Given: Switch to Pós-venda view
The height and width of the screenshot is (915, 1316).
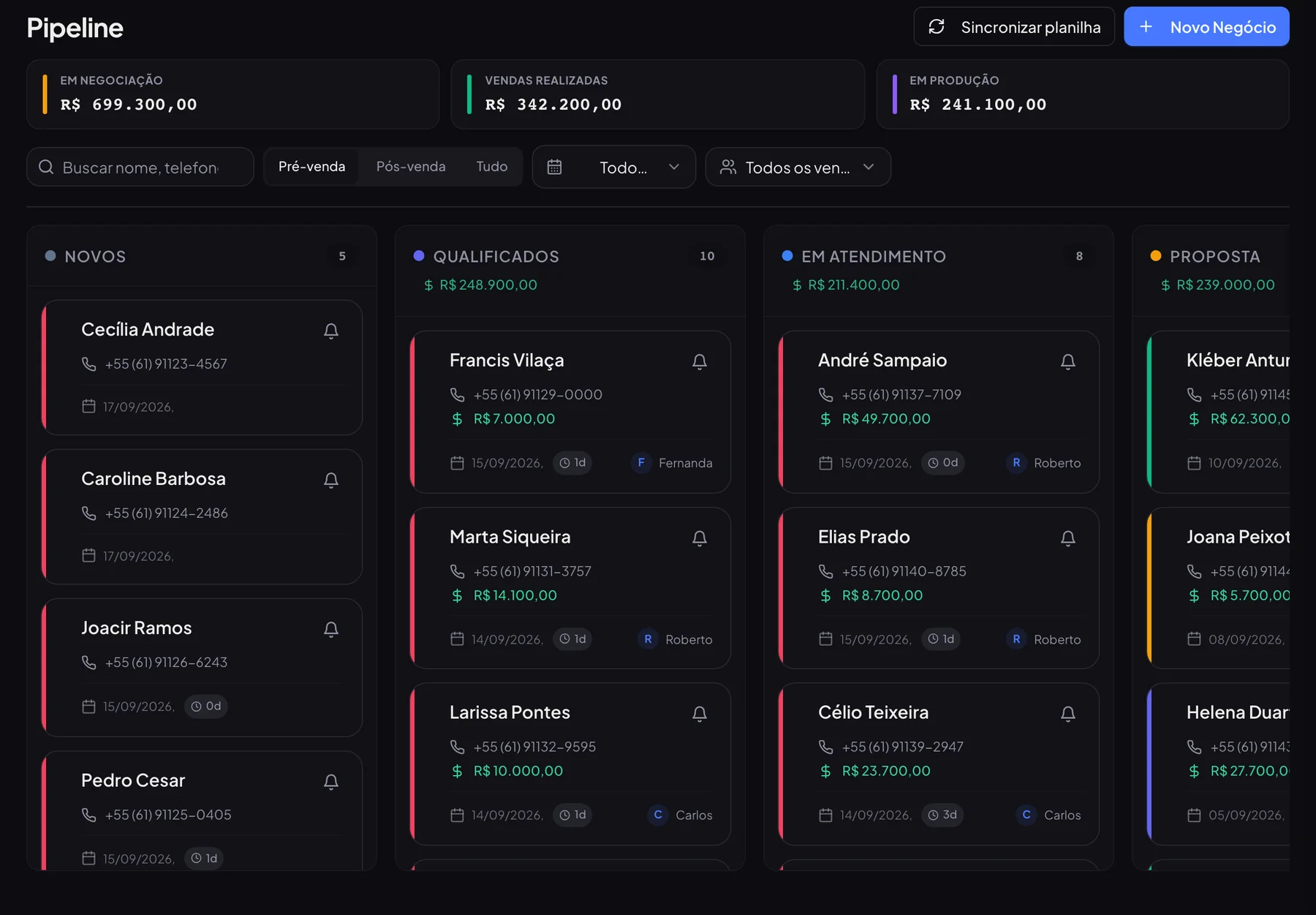Looking at the screenshot, I should click(x=411, y=167).
